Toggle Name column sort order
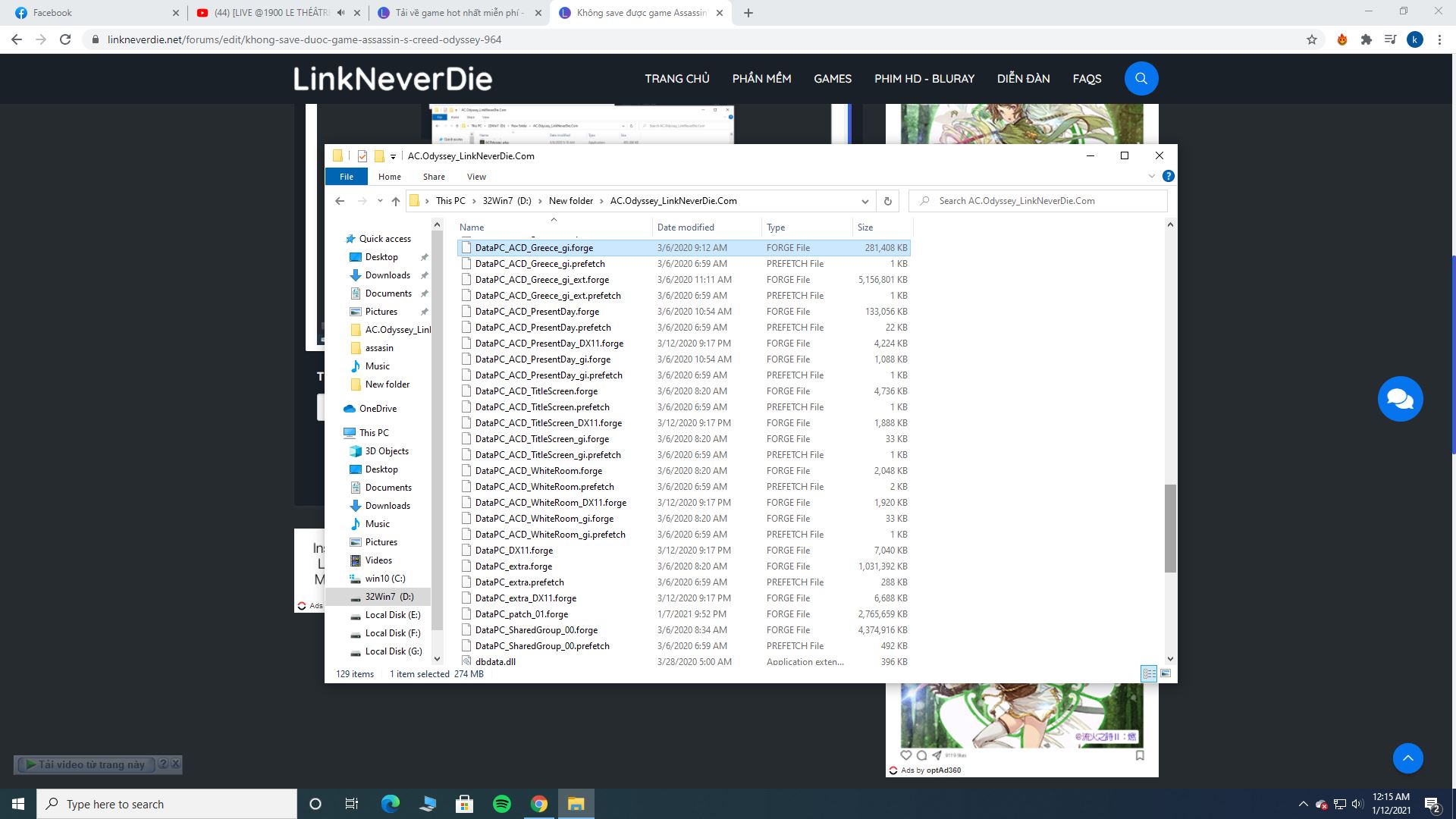 coord(471,226)
